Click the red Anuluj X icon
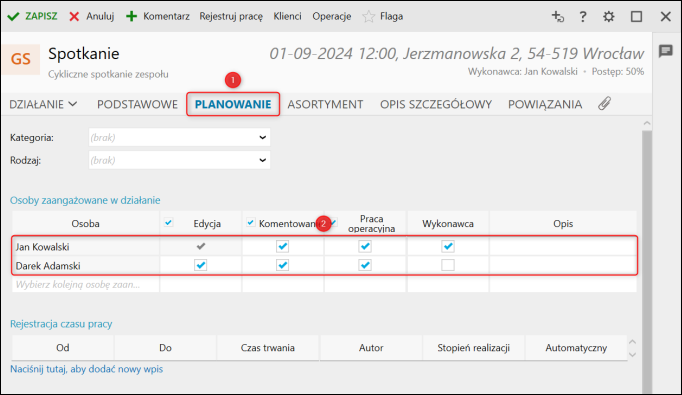Screen dimensions: 682x395 point(74,17)
